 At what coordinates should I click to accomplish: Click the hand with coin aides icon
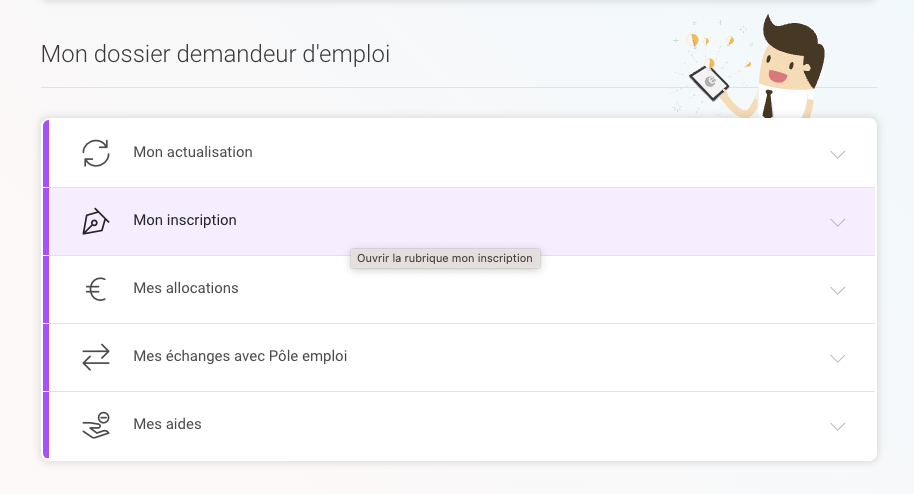click(96, 425)
